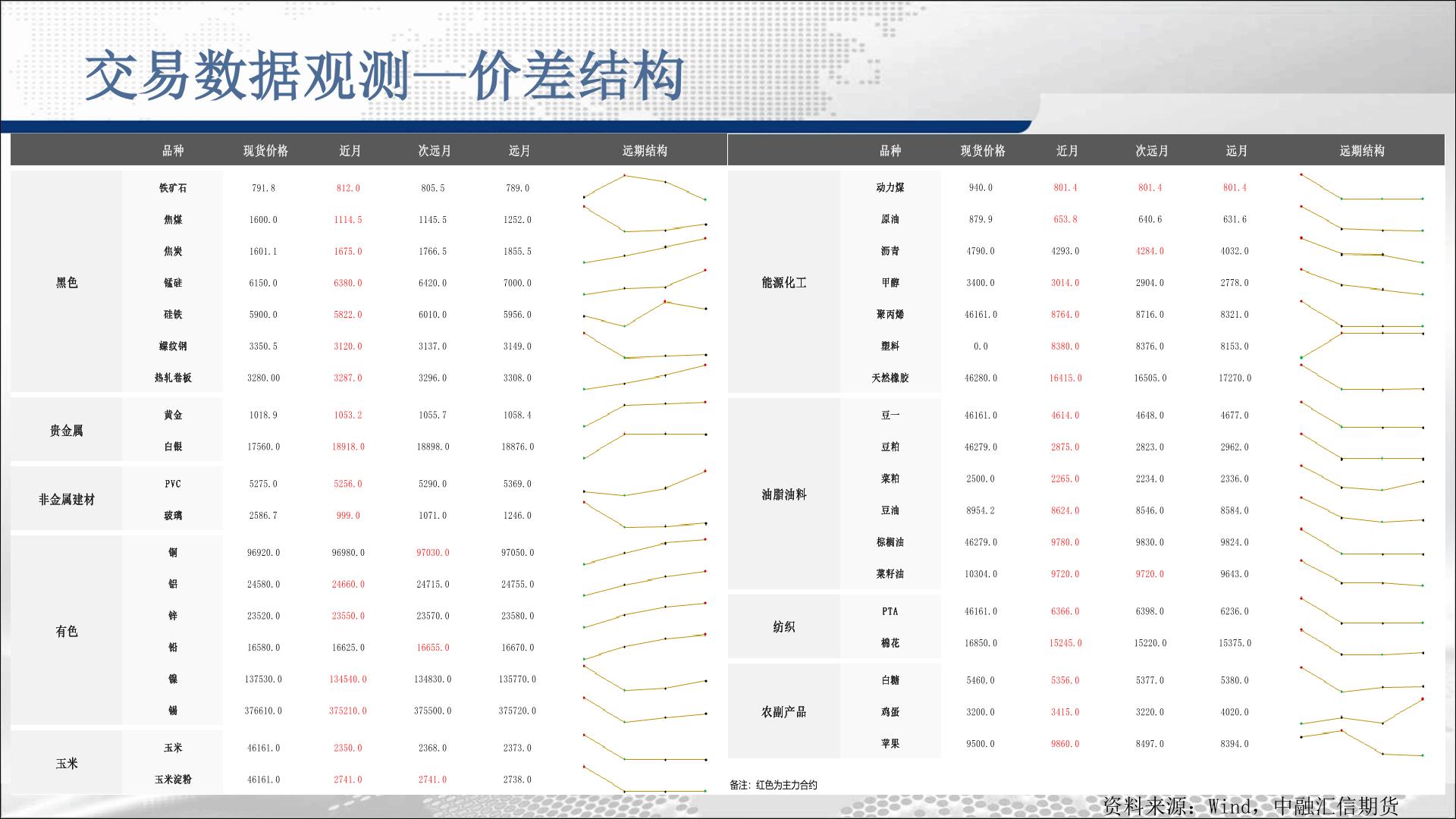Screen dimensions: 1456x819
Task: Select the 能源化工 category cell
Action: click(783, 282)
